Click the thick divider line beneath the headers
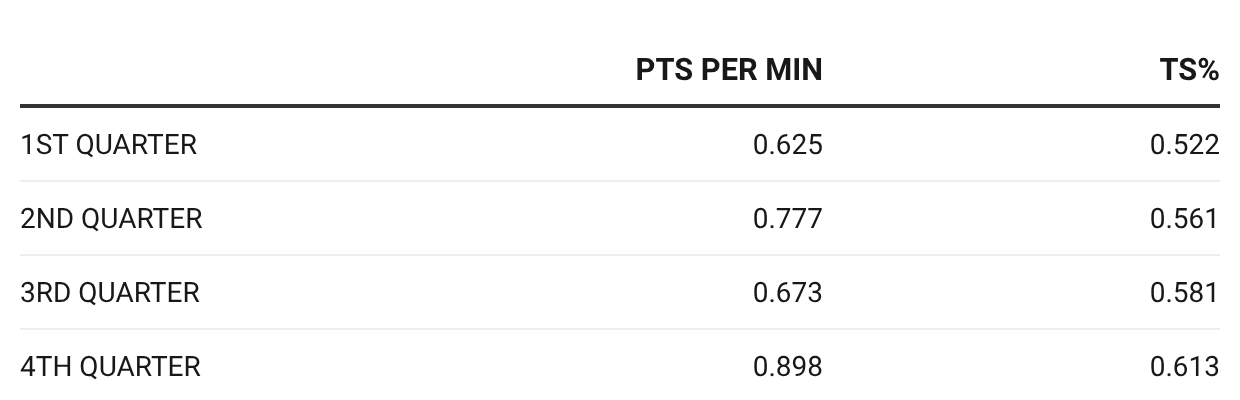Viewport: 1240px width, 400px height. (x=620, y=106)
